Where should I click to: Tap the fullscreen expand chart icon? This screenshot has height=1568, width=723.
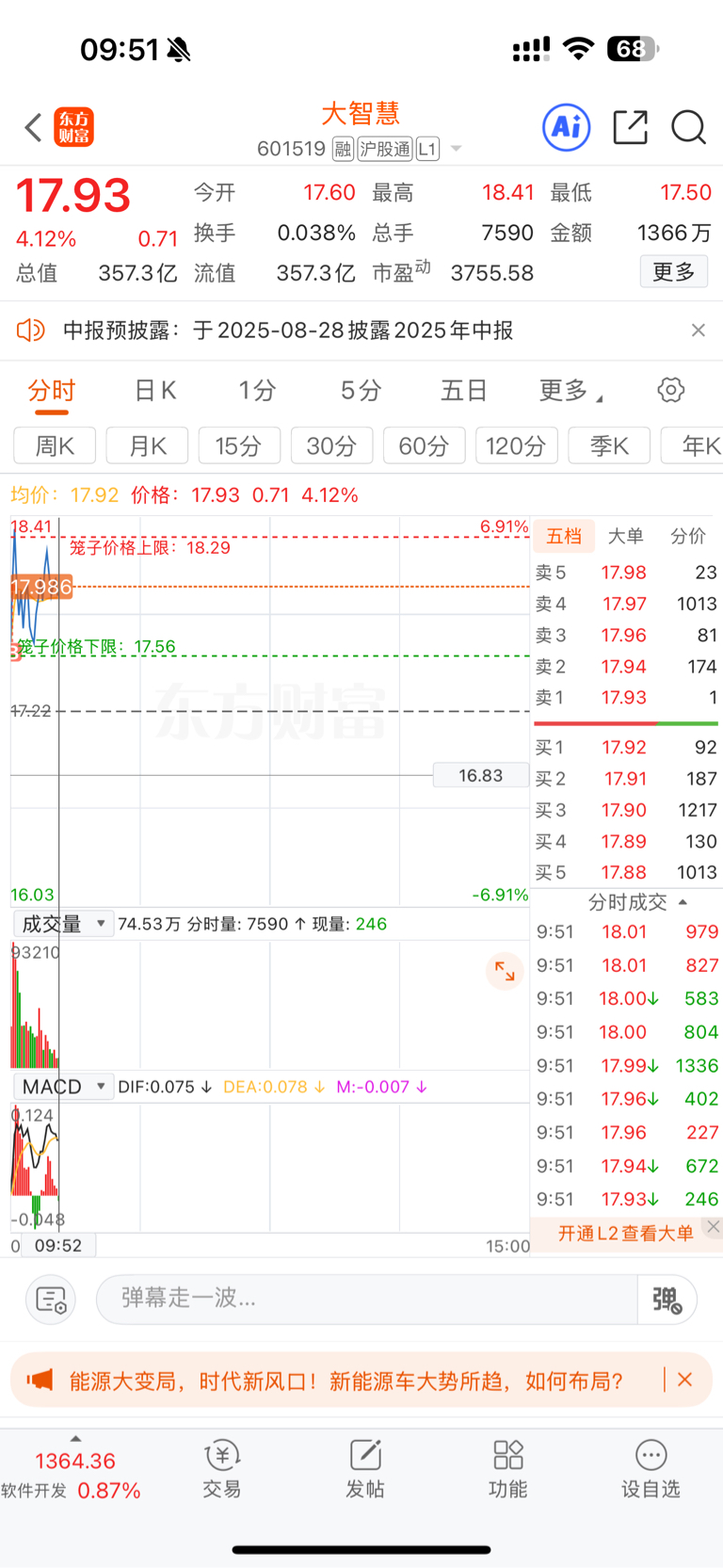[x=505, y=972]
